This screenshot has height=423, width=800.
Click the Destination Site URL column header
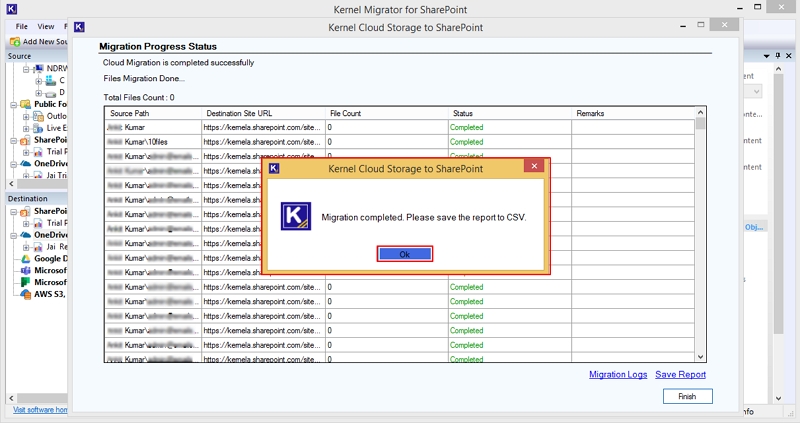point(263,113)
